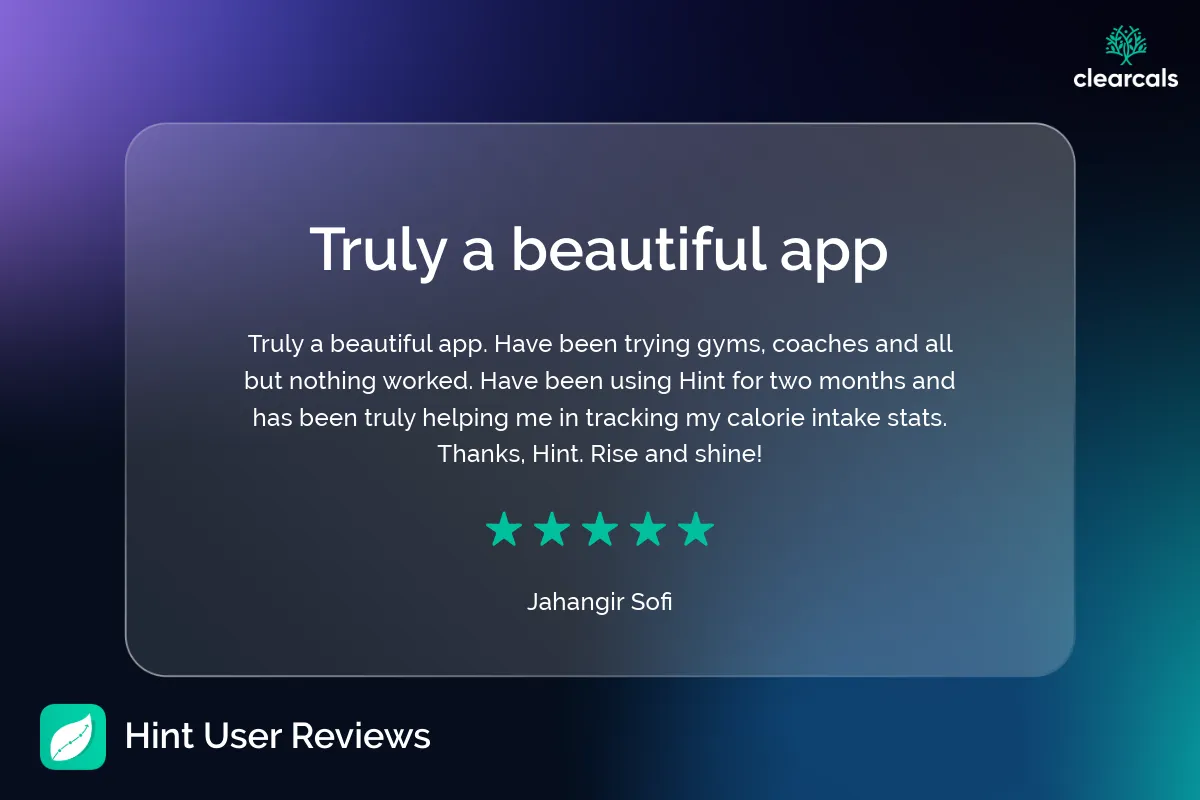The image size is (1200, 800).
Task: Click the word "Sofi" in reviewer name
Action: [x=652, y=603]
